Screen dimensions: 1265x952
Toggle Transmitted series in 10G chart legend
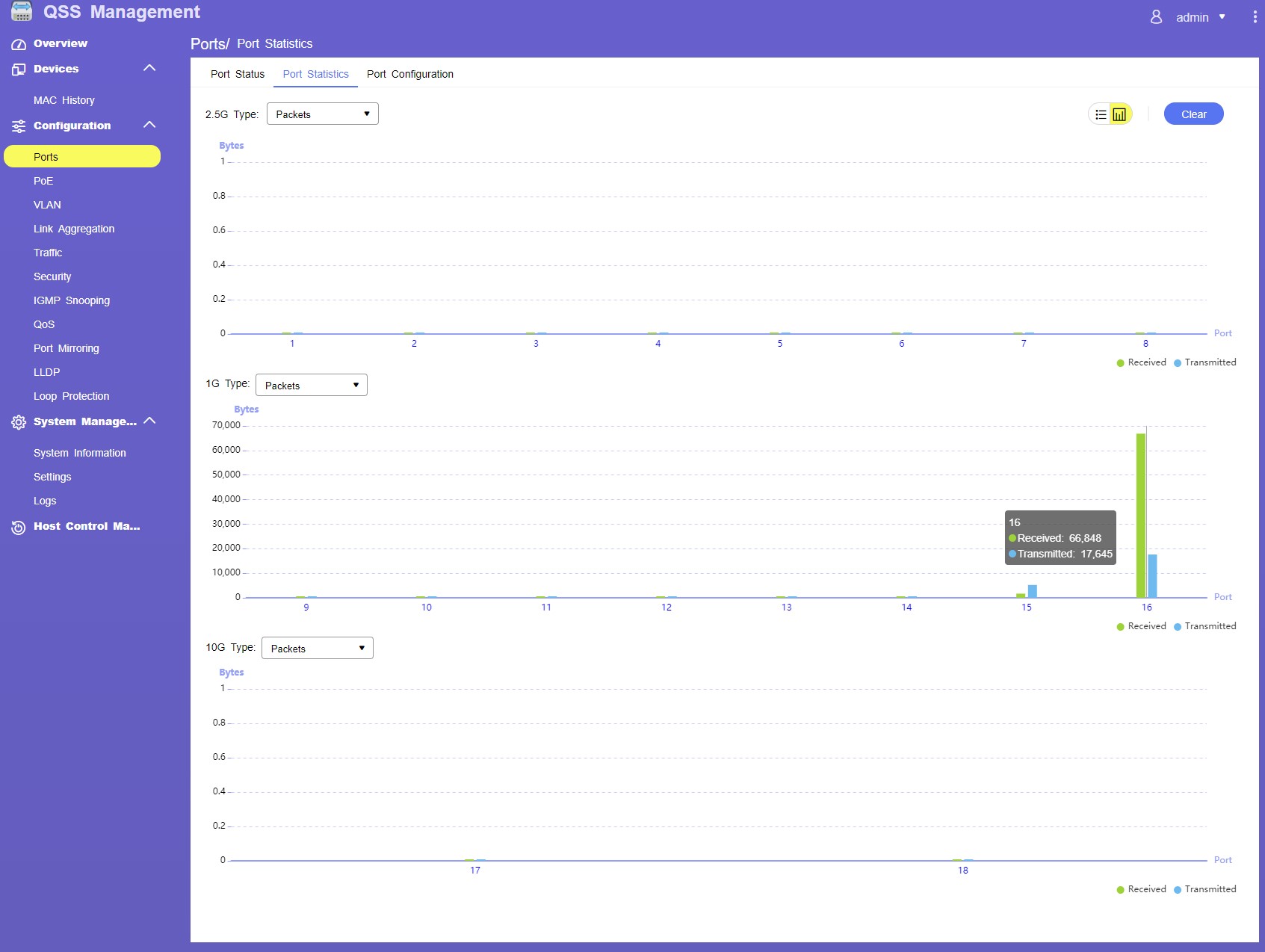coord(1204,889)
